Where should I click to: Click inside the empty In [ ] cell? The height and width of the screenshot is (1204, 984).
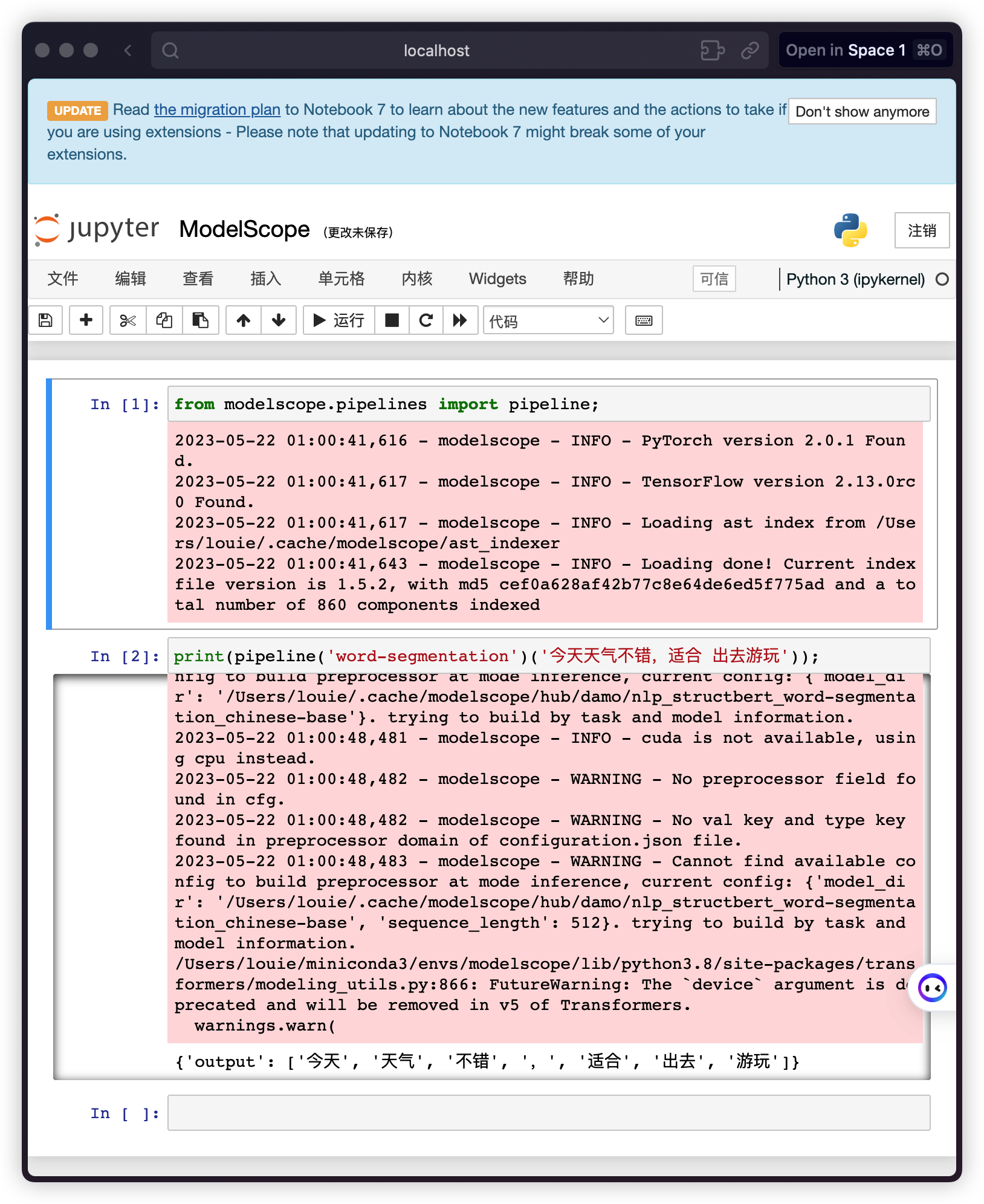[x=544, y=1113]
